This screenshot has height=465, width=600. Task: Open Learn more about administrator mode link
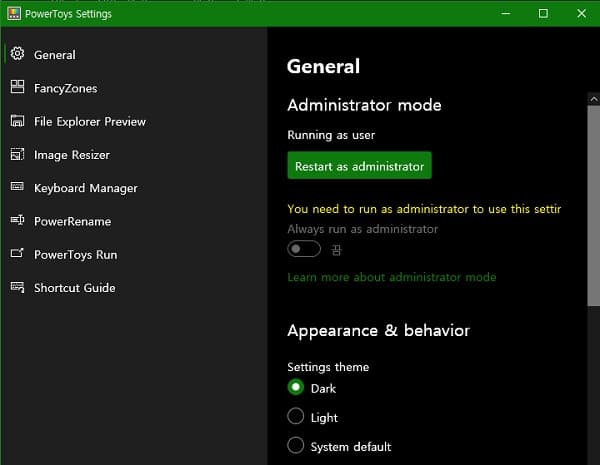click(391, 277)
